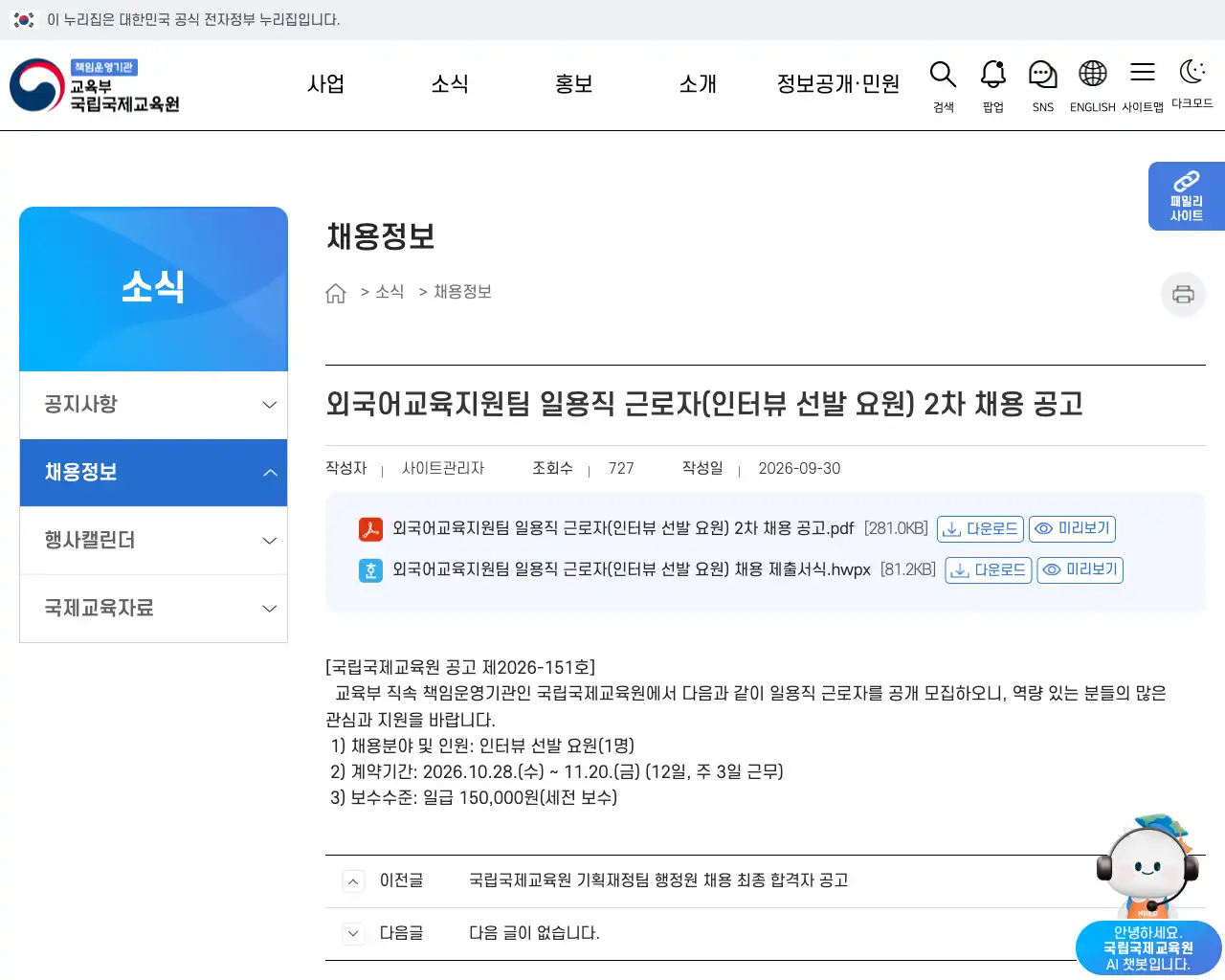
Task: Download the 2차 채용 공고.pdf file
Action: (980, 529)
